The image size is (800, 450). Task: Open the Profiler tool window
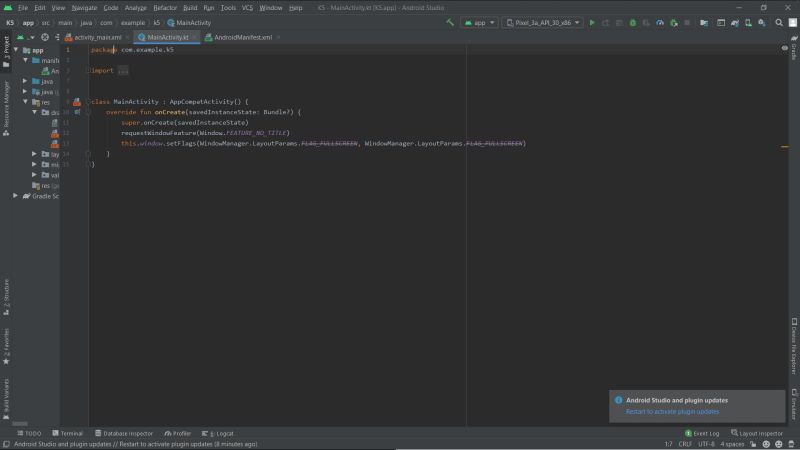click(178, 433)
